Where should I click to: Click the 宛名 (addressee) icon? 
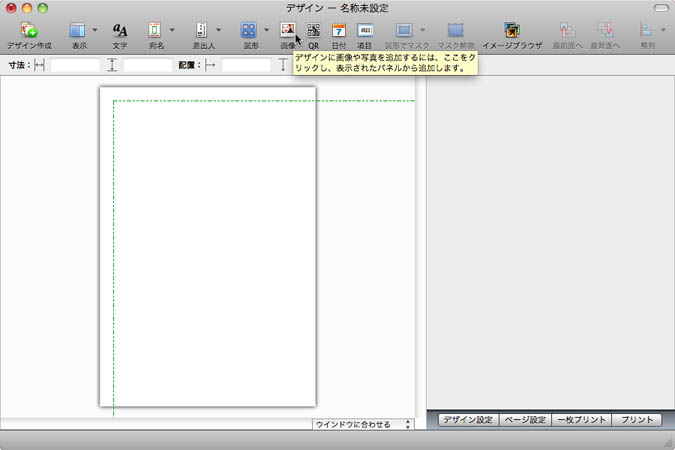click(155, 31)
